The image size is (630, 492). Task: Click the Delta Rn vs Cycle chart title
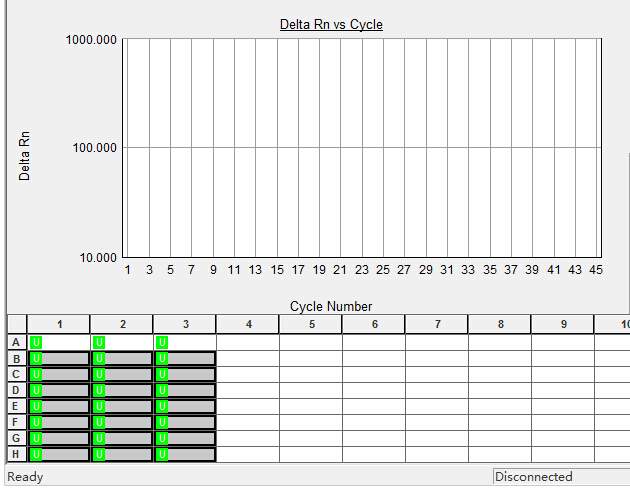331,24
